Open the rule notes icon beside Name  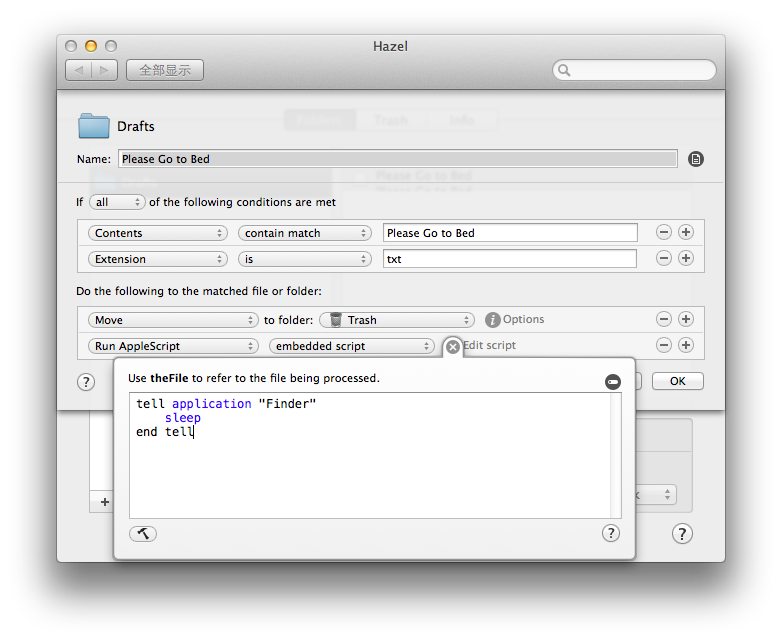pyautogui.click(x=696, y=159)
